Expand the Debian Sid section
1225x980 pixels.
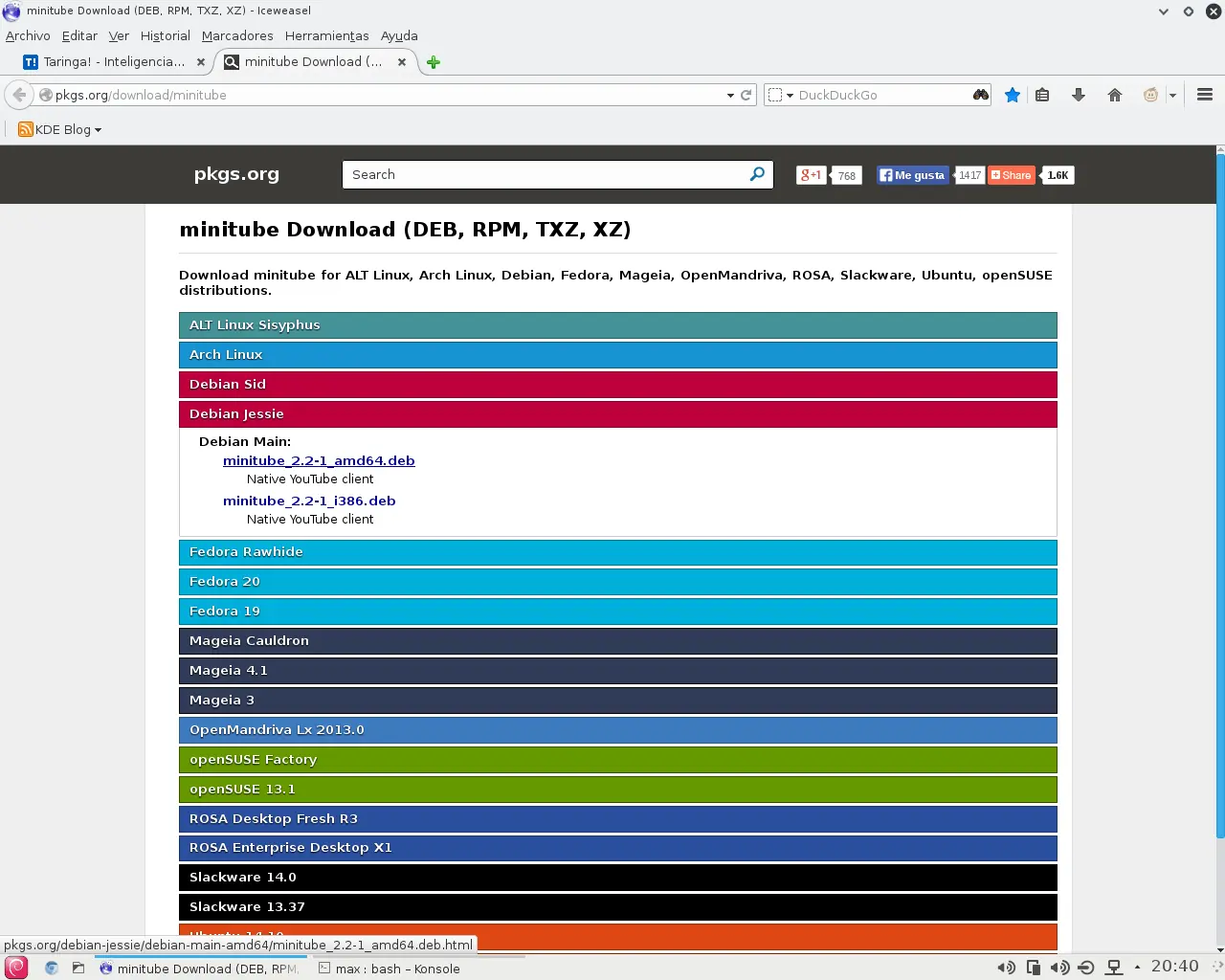618,385
